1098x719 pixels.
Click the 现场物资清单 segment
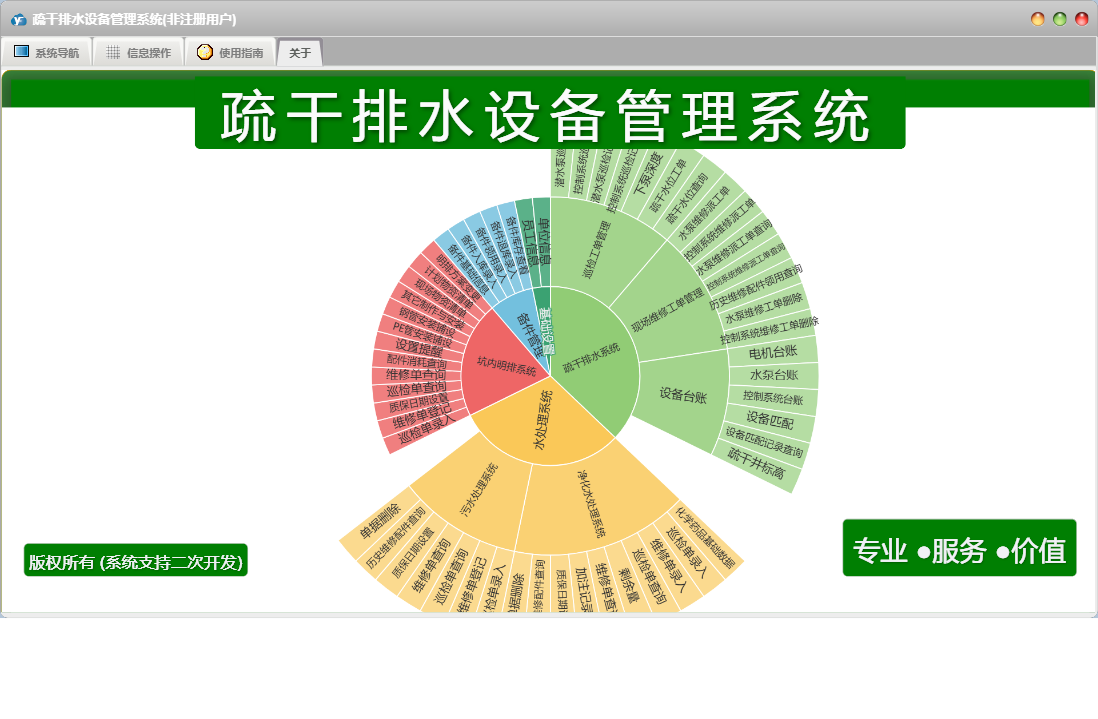coord(441,297)
